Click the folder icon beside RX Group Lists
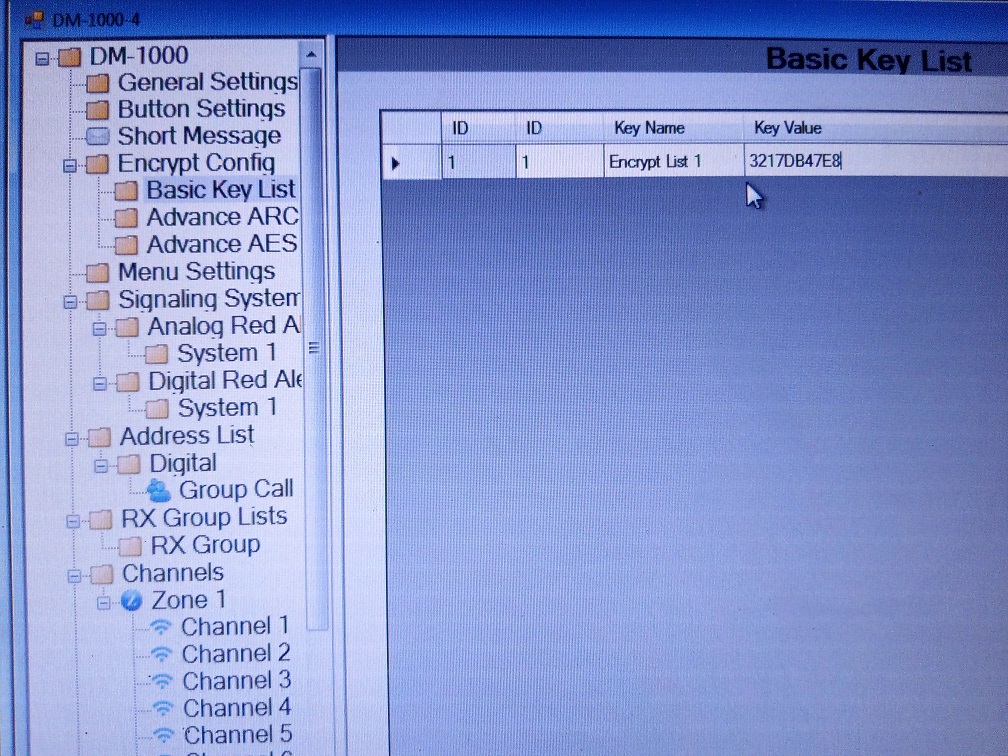The width and height of the screenshot is (1008, 756). pos(100,519)
